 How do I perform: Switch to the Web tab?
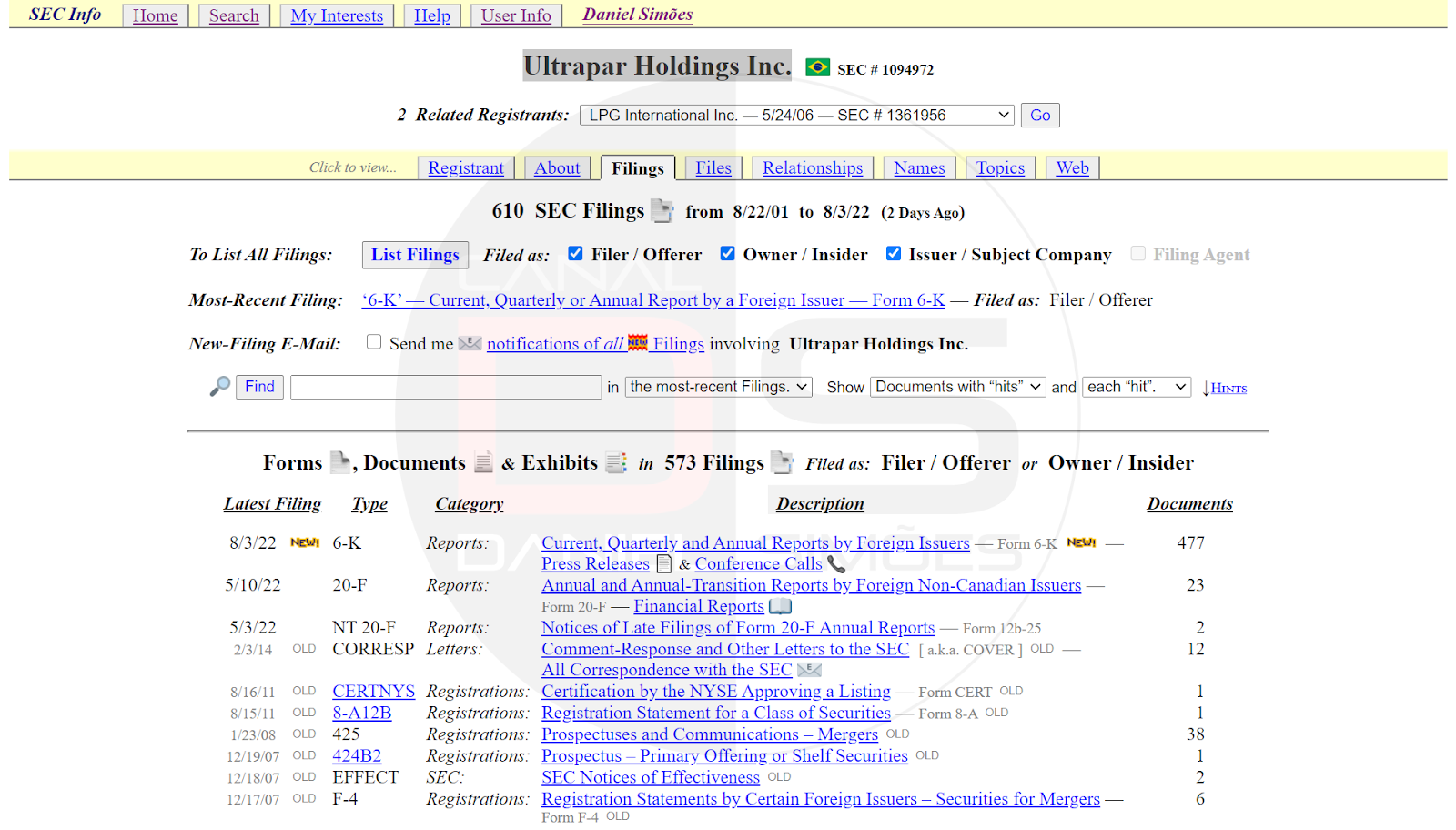coord(1072,168)
